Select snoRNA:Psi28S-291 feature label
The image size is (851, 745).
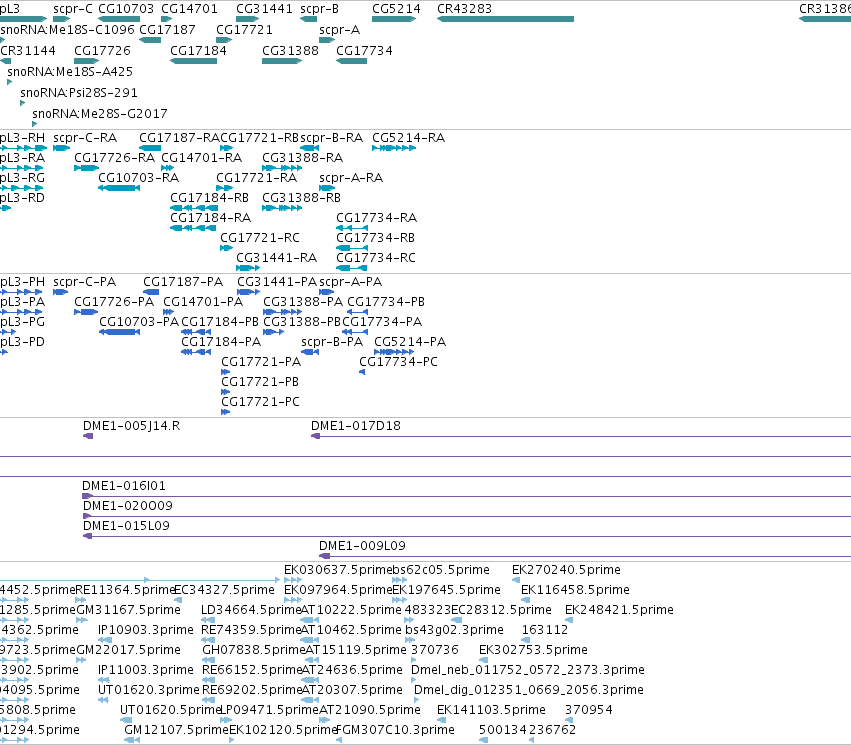[79, 93]
